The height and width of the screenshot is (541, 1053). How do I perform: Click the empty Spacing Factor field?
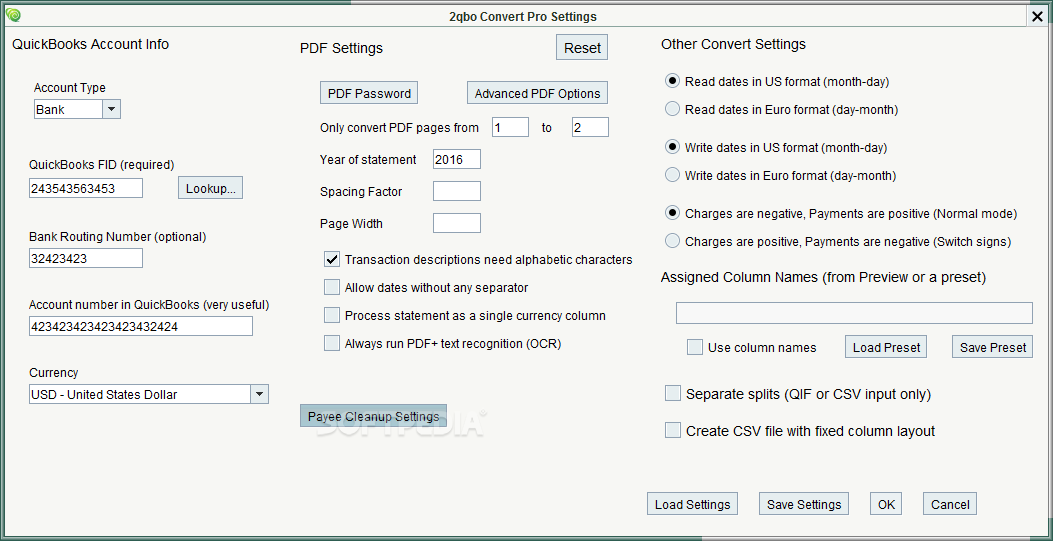coord(457,191)
